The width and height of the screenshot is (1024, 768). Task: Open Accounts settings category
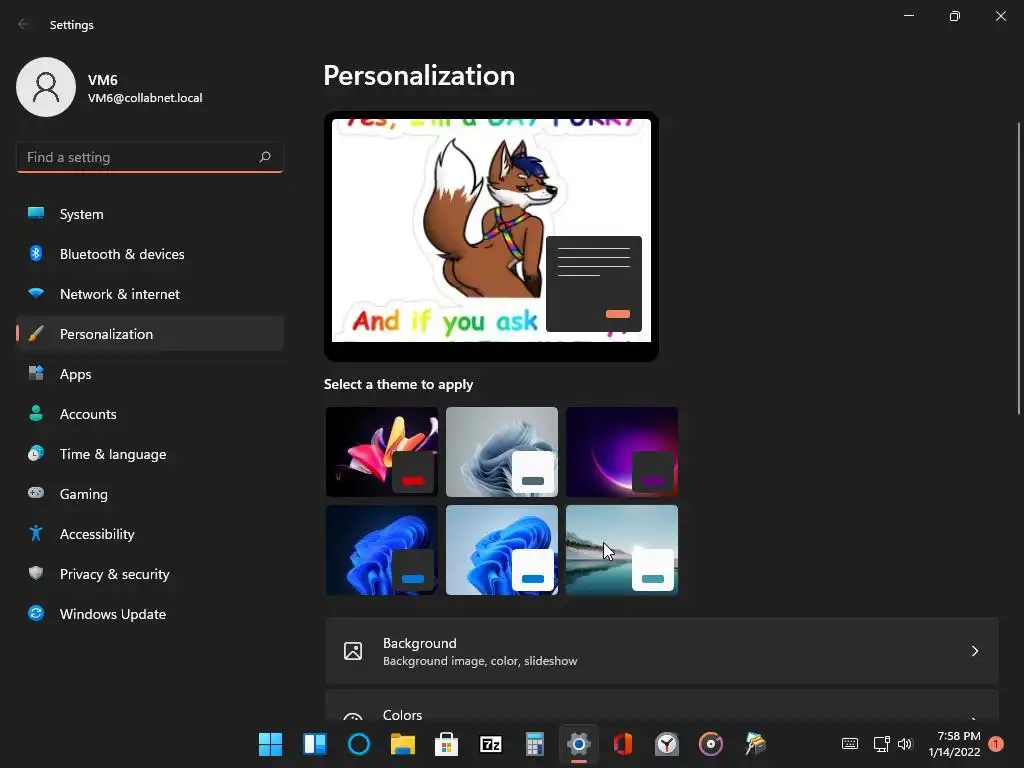tap(150, 413)
